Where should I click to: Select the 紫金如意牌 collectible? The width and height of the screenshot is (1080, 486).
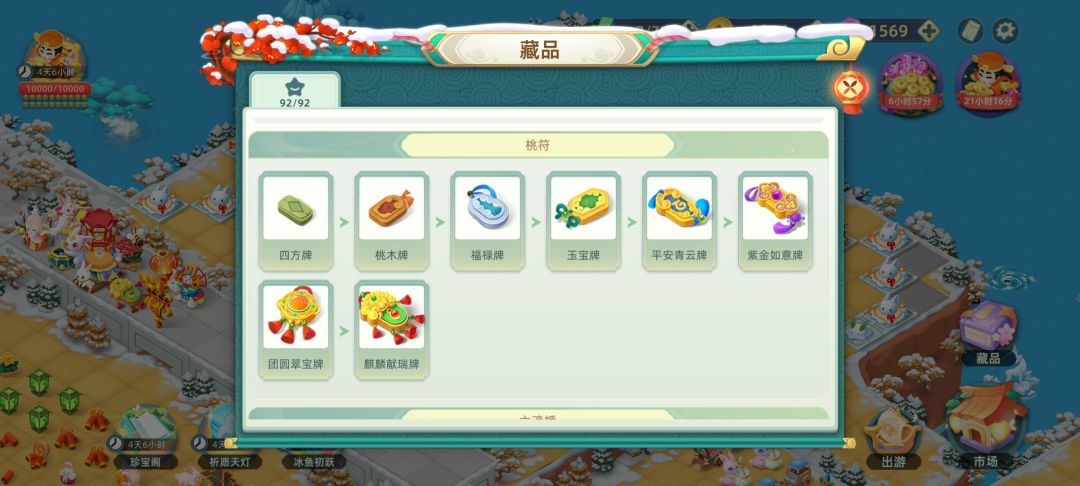click(775, 221)
